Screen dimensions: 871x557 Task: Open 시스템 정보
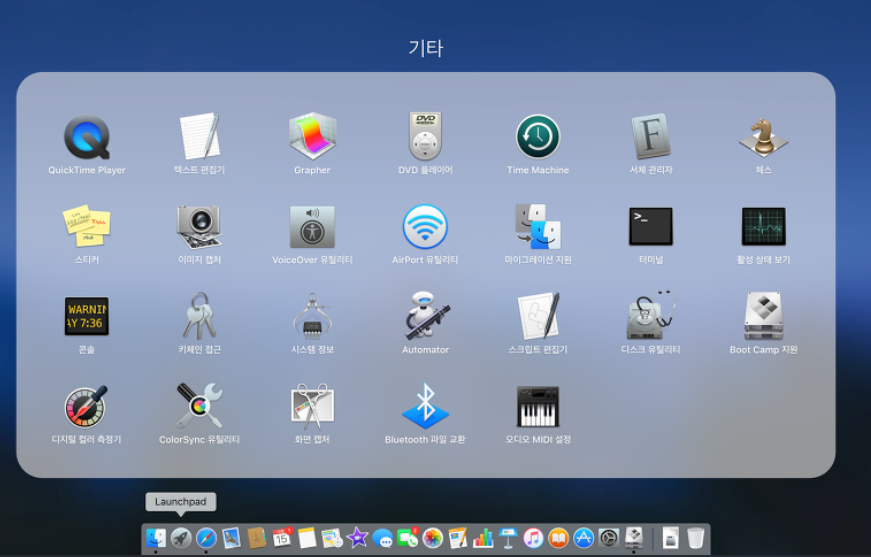[x=312, y=316]
